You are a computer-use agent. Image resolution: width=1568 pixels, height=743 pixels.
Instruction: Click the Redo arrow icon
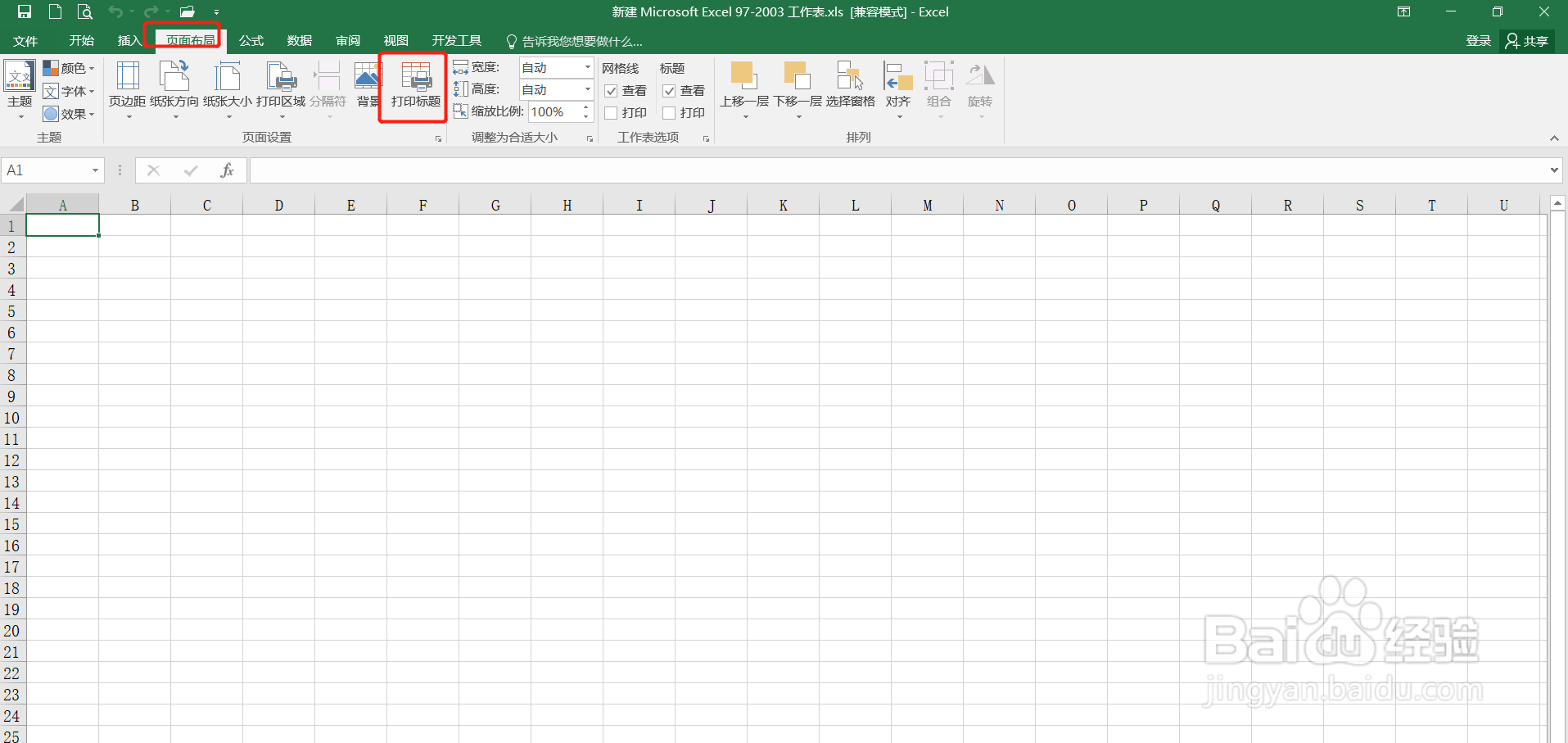151,11
